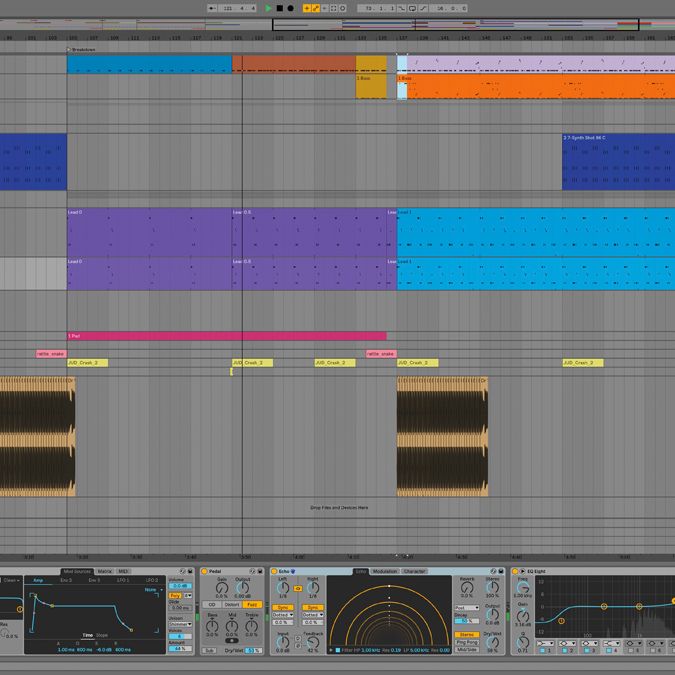
Task: Open the Matrix tab in Wavetable
Action: coord(105,571)
